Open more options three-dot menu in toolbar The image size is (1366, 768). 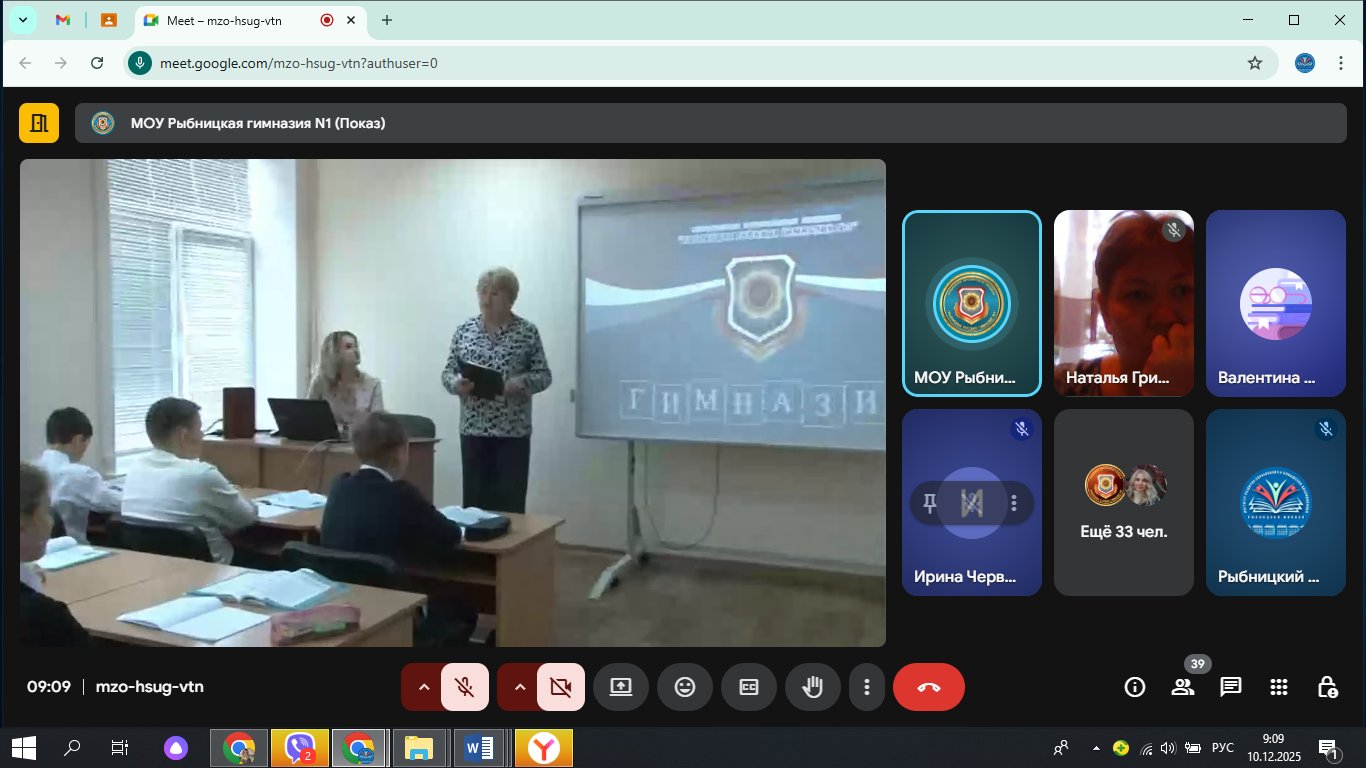867,687
